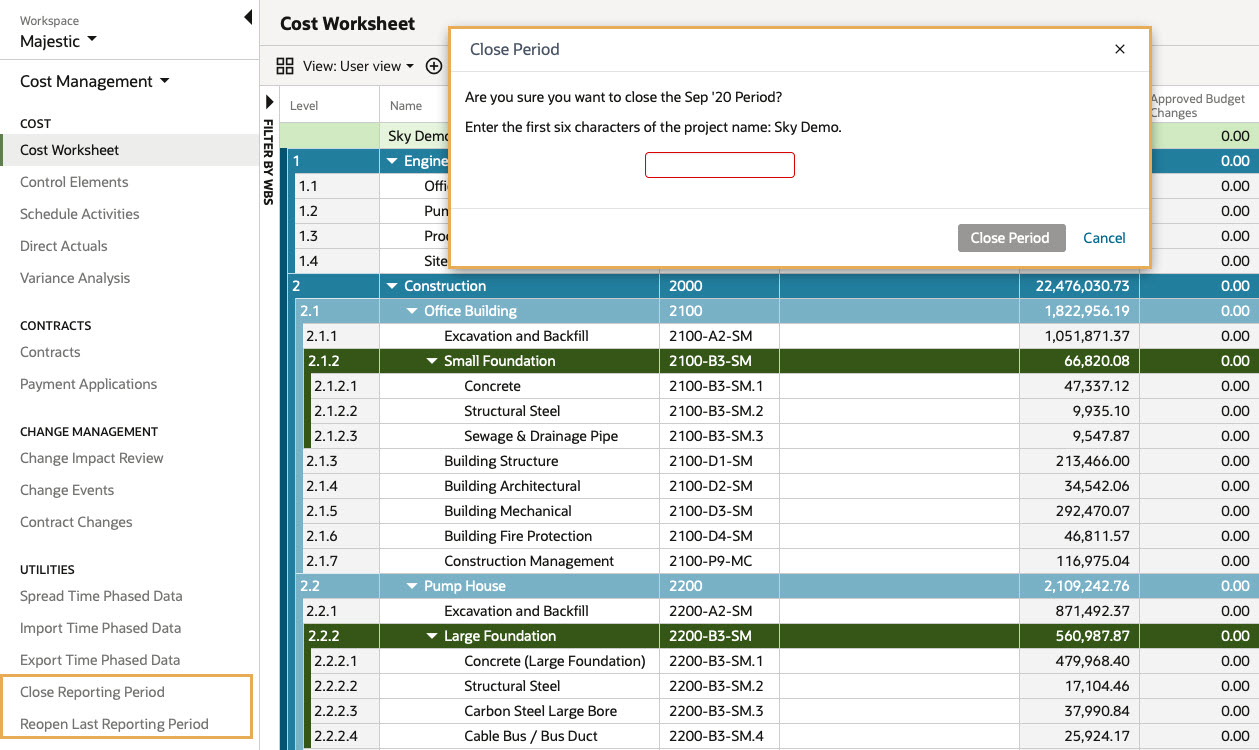
Task: Open Change Events page
Action: (x=67, y=490)
